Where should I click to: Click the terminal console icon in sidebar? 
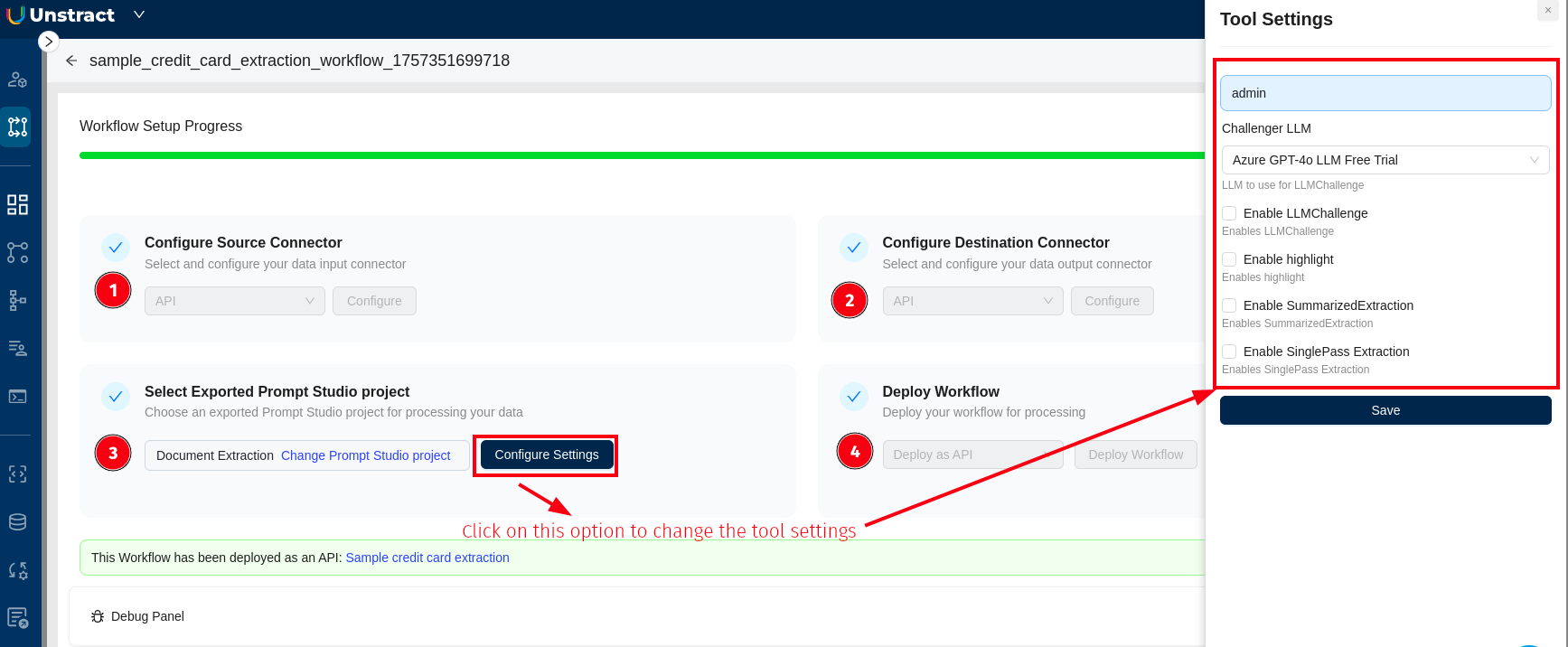[18, 397]
